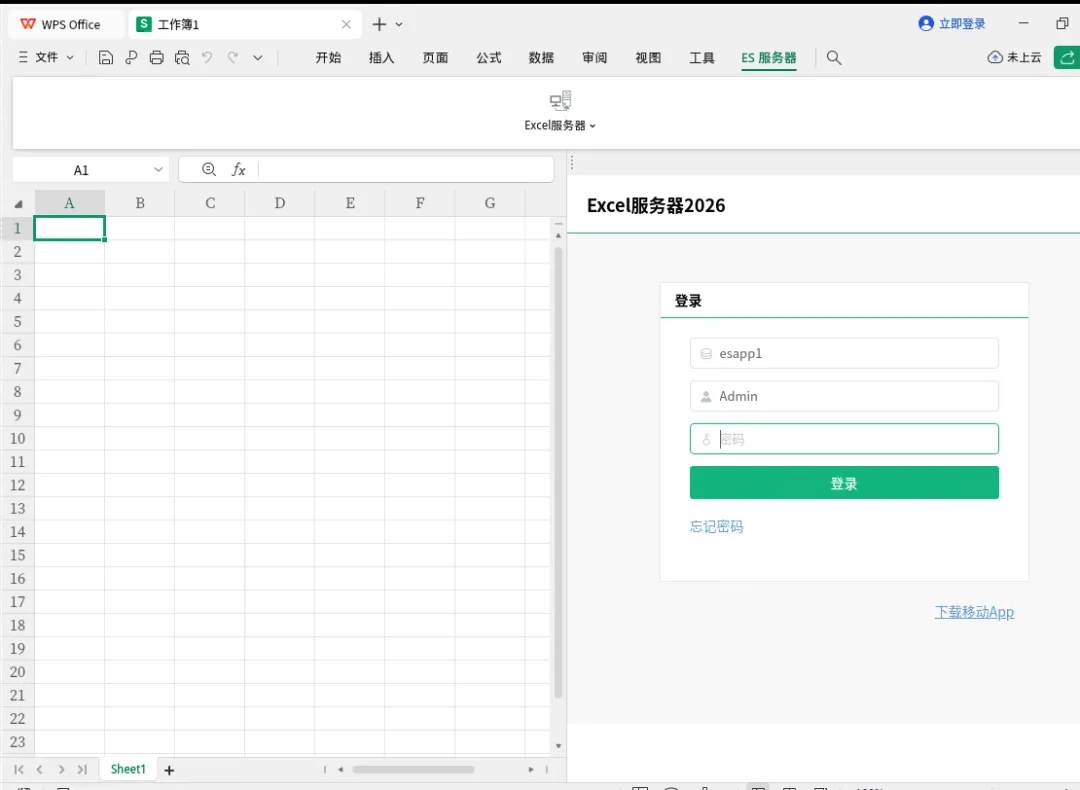The width and height of the screenshot is (1080, 790).
Task: Open the 页面 ribbon tab
Action: (x=435, y=58)
